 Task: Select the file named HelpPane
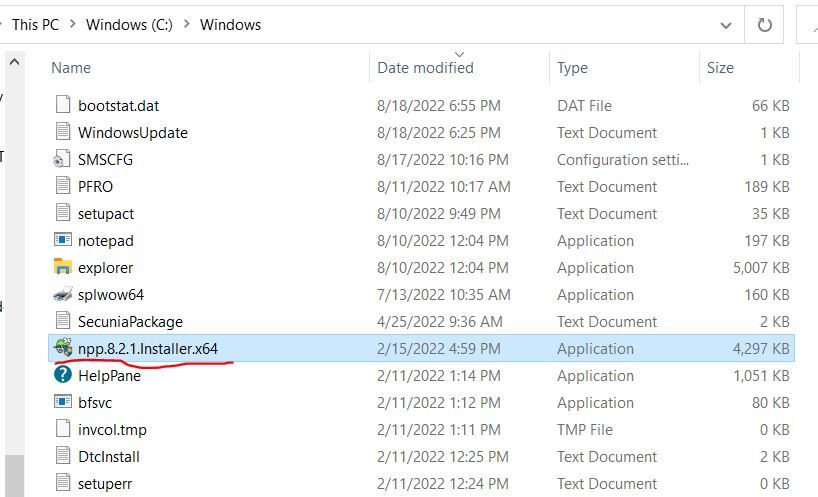(110, 376)
